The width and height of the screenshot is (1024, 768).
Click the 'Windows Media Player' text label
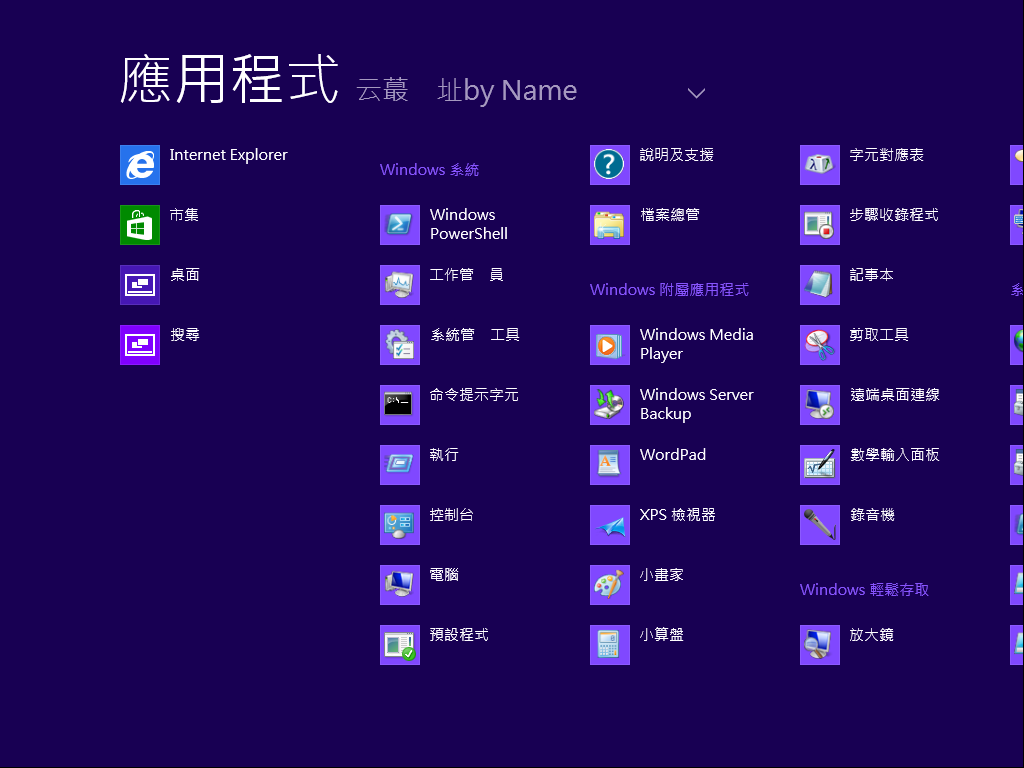[x=696, y=344]
